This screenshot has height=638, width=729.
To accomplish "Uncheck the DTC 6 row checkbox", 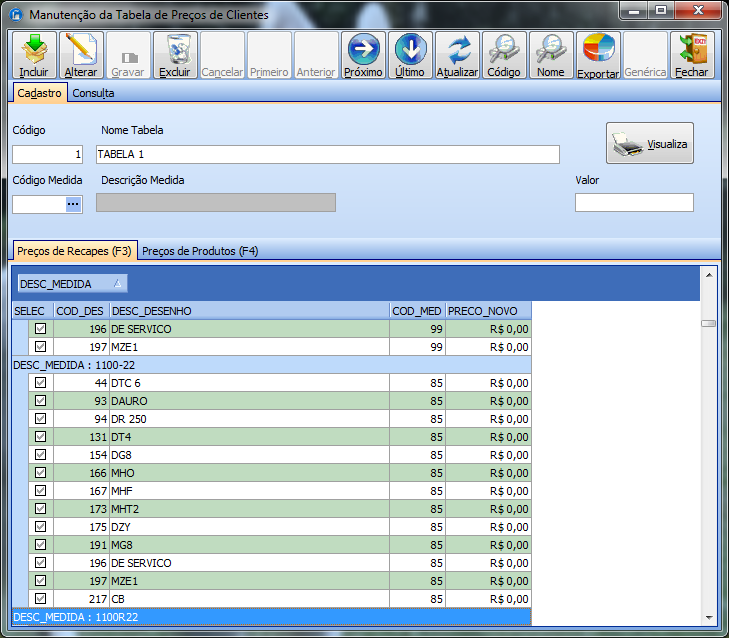I will tap(41, 383).
